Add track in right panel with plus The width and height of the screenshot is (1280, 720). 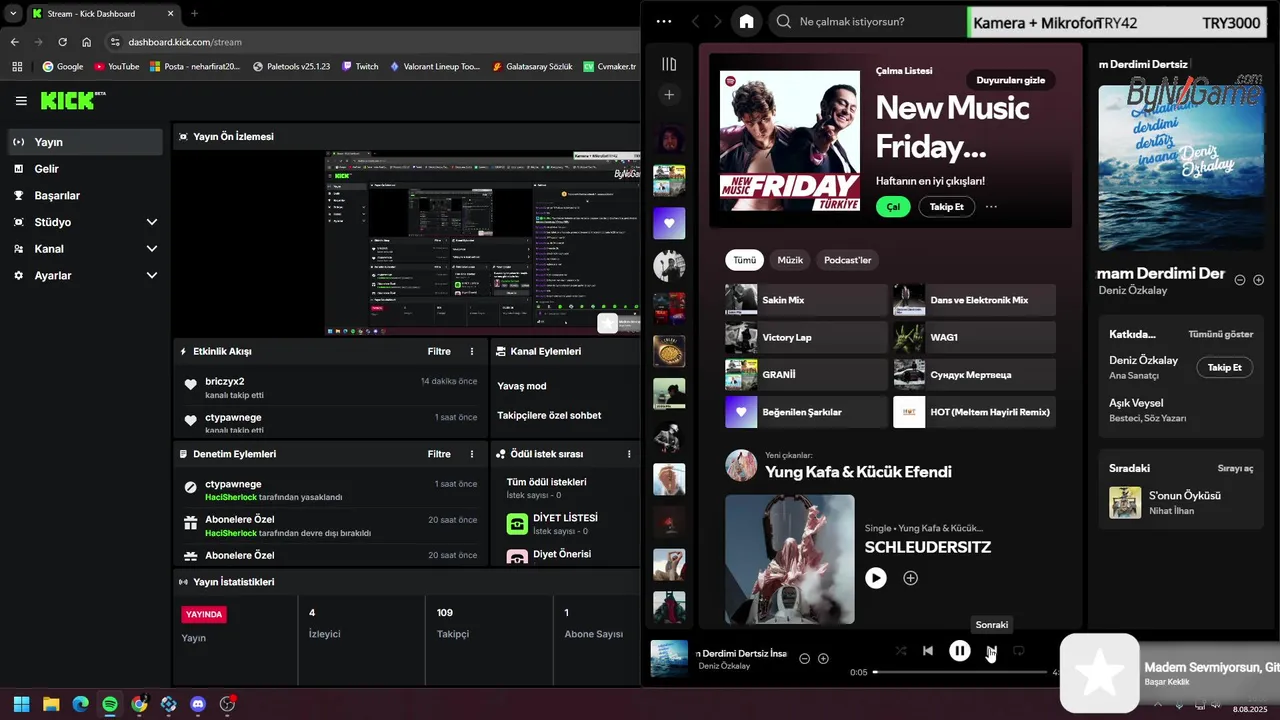tap(1258, 280)
